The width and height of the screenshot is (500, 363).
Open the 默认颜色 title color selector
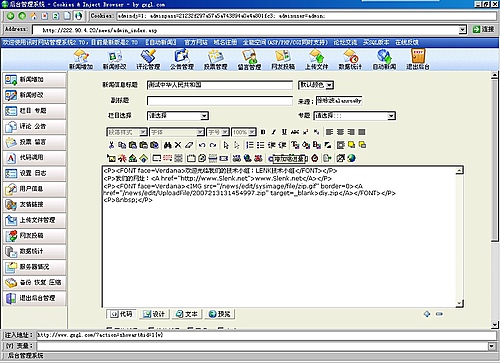[x=316, y=85]
